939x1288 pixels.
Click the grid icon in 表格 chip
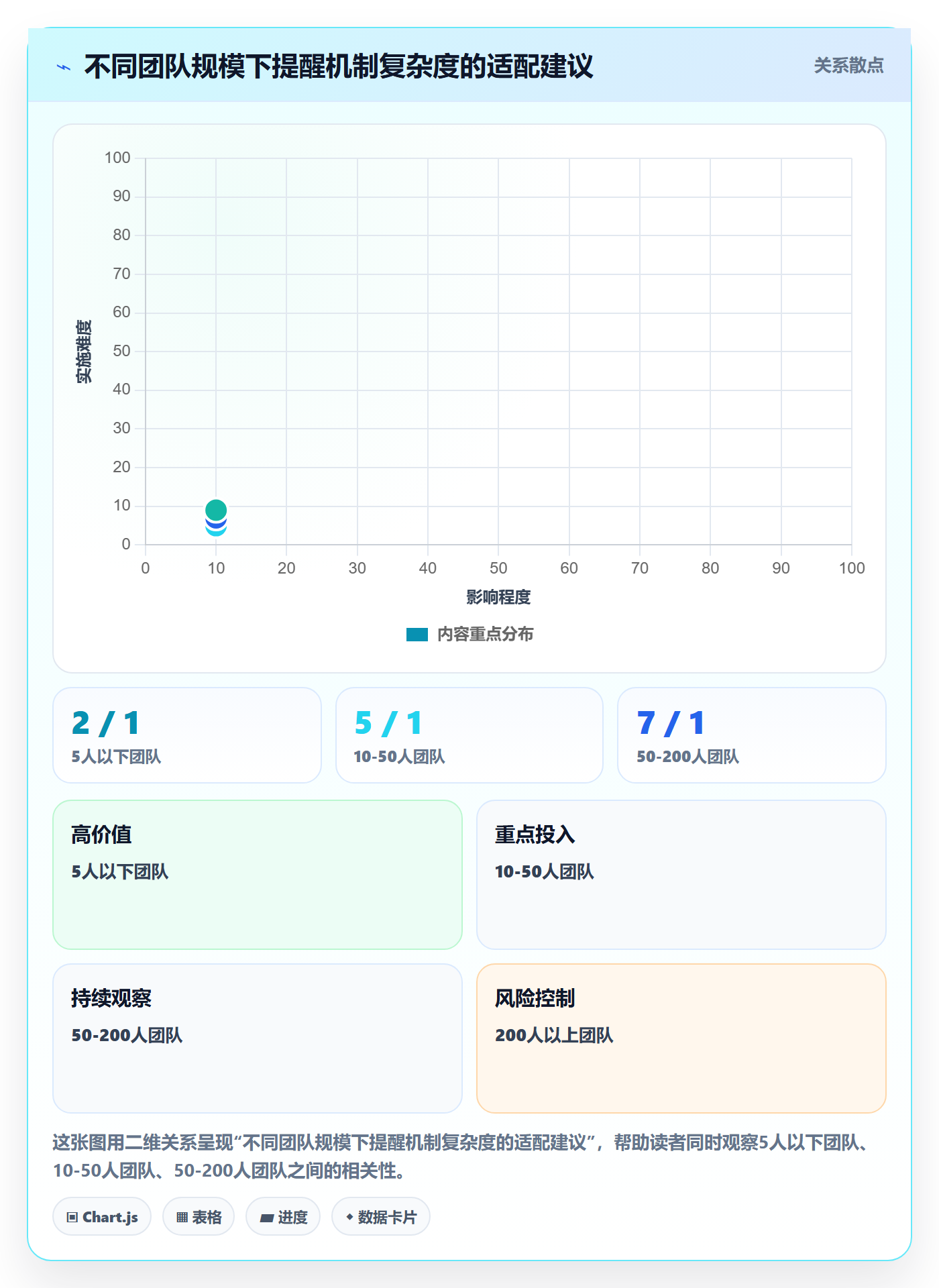coord(182,1218)
